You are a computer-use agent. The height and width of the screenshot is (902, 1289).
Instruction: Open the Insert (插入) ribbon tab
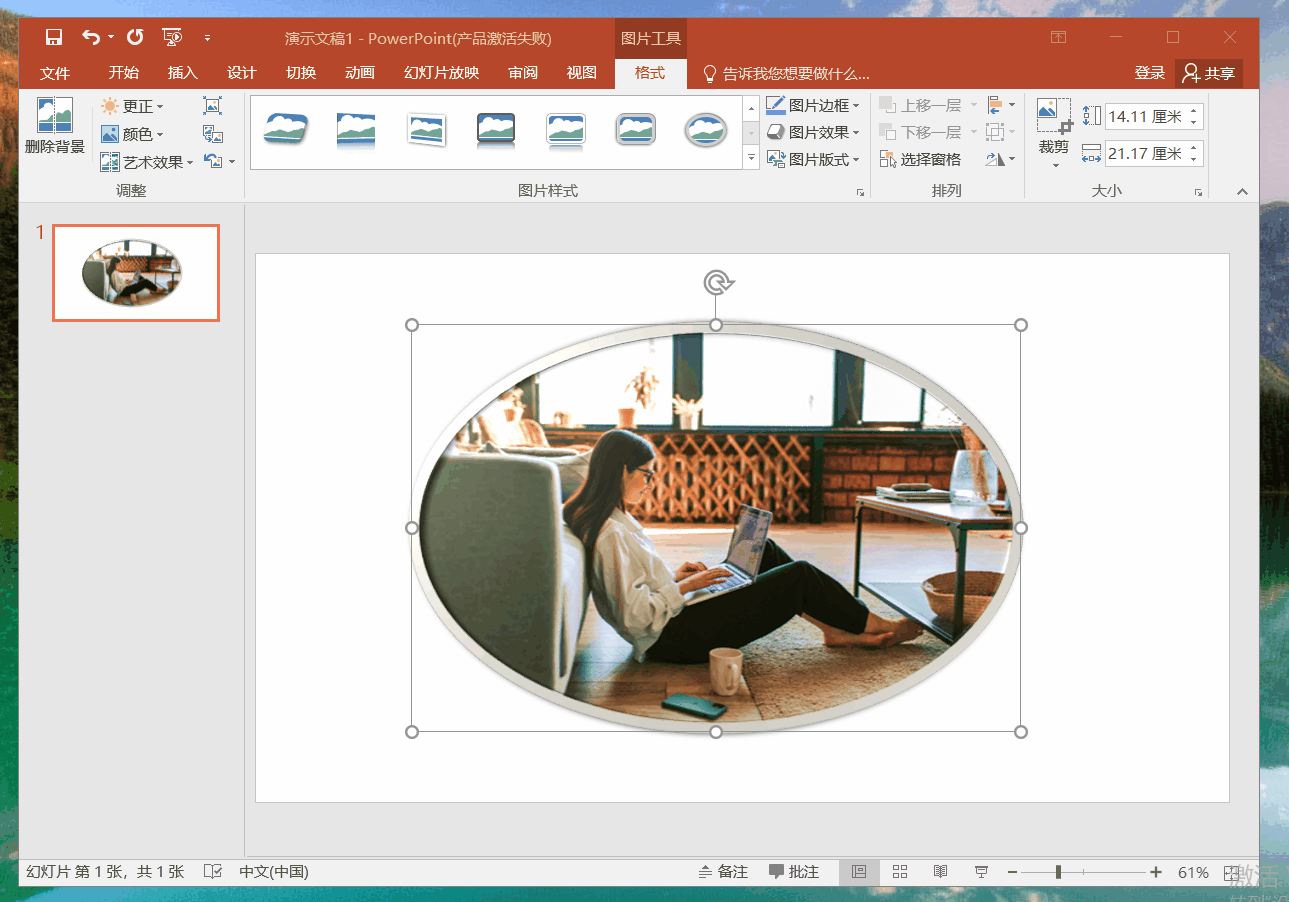tap(183, 73)
